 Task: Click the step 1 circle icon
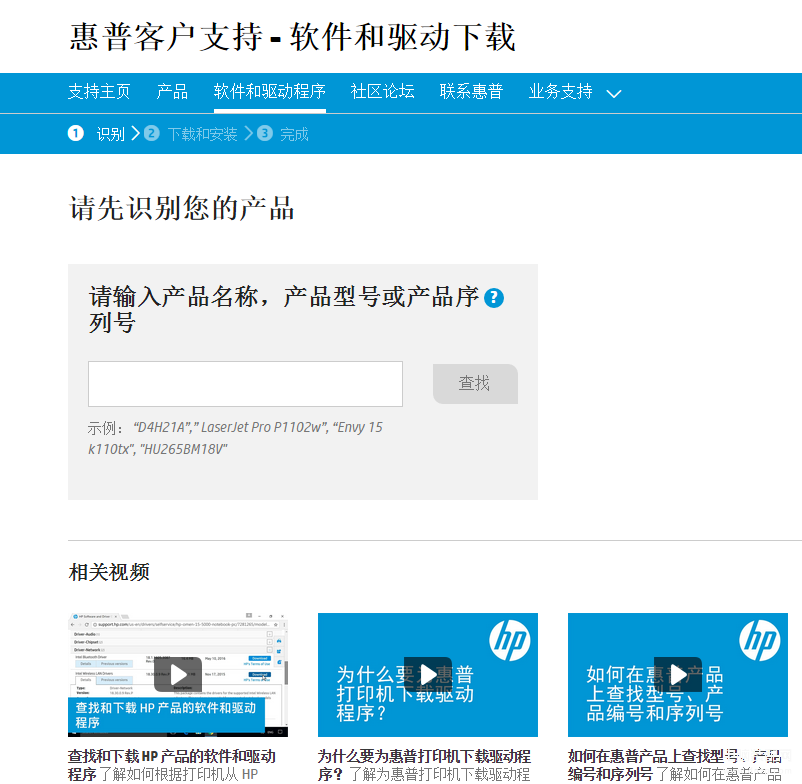click(x=76, y=133)
